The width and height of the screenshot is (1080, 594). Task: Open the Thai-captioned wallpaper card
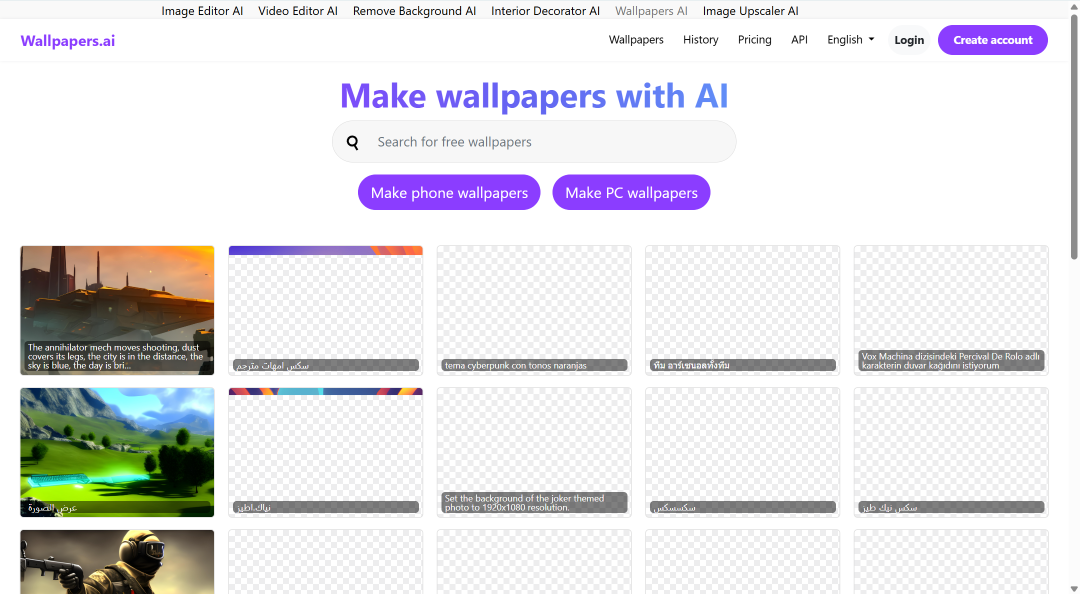click(x=742, y=310)
